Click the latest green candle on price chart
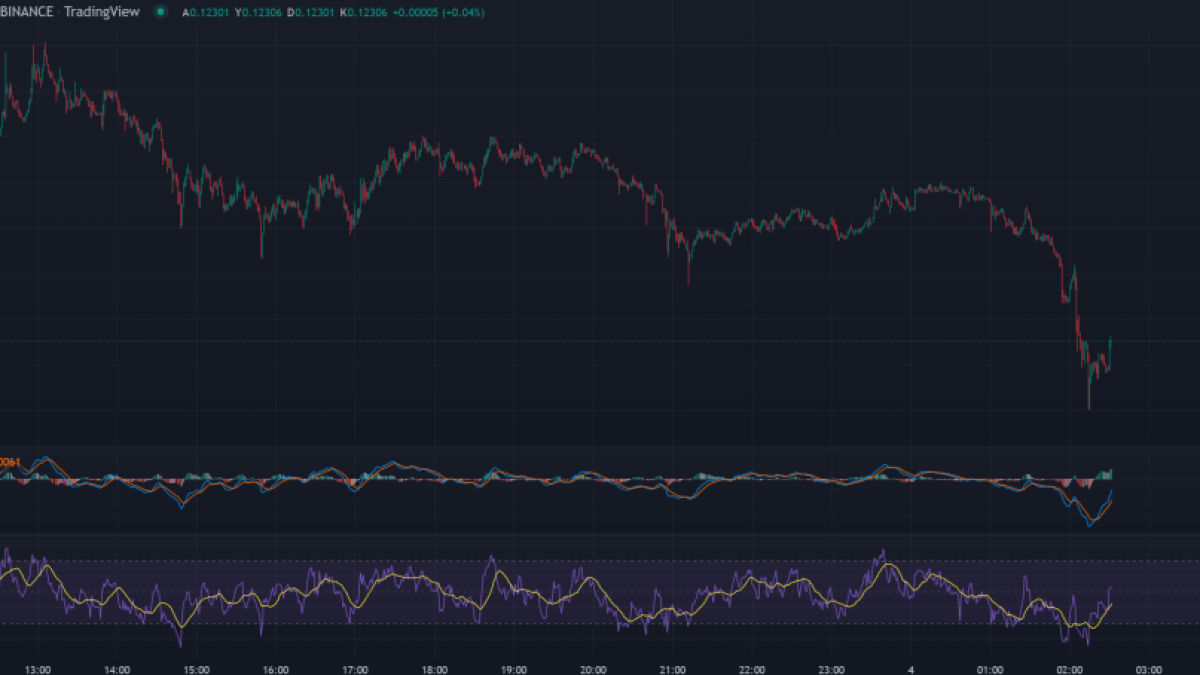1200x675 pixels. point(1110,352)
